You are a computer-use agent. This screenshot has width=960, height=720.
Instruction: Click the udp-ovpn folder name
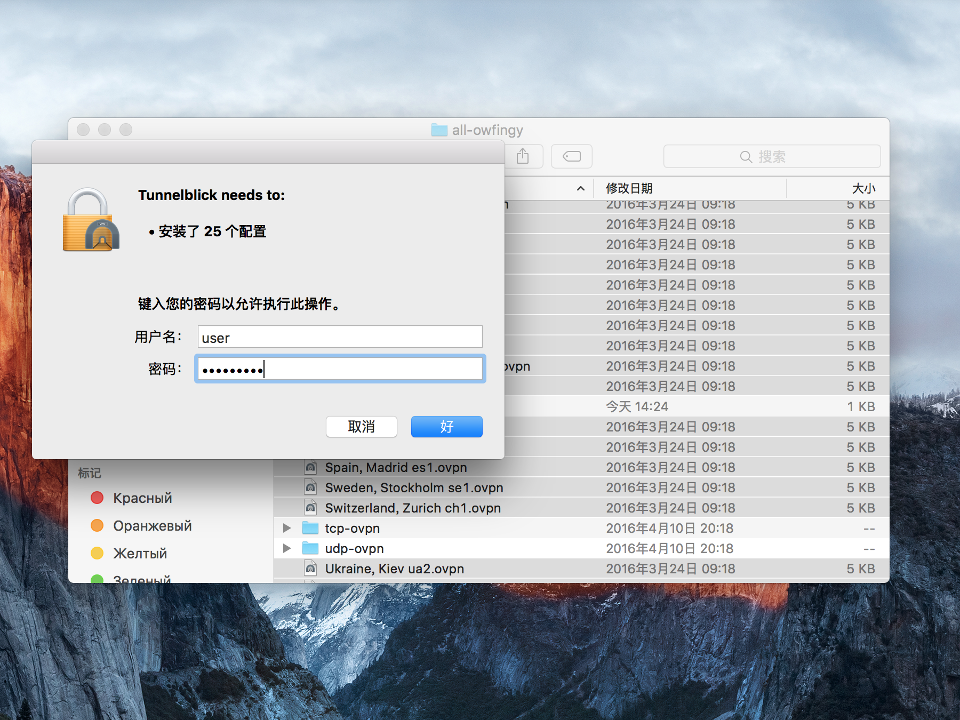coord(354,548)
